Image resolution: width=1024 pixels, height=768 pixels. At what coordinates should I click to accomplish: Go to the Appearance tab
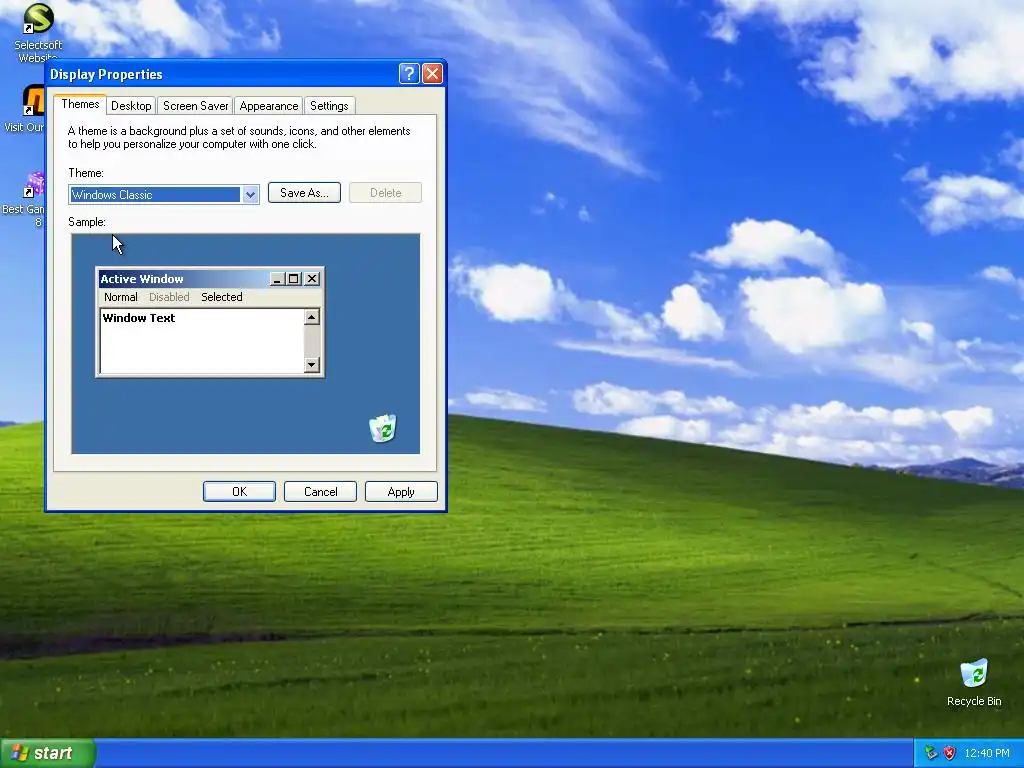click(268, 106)
